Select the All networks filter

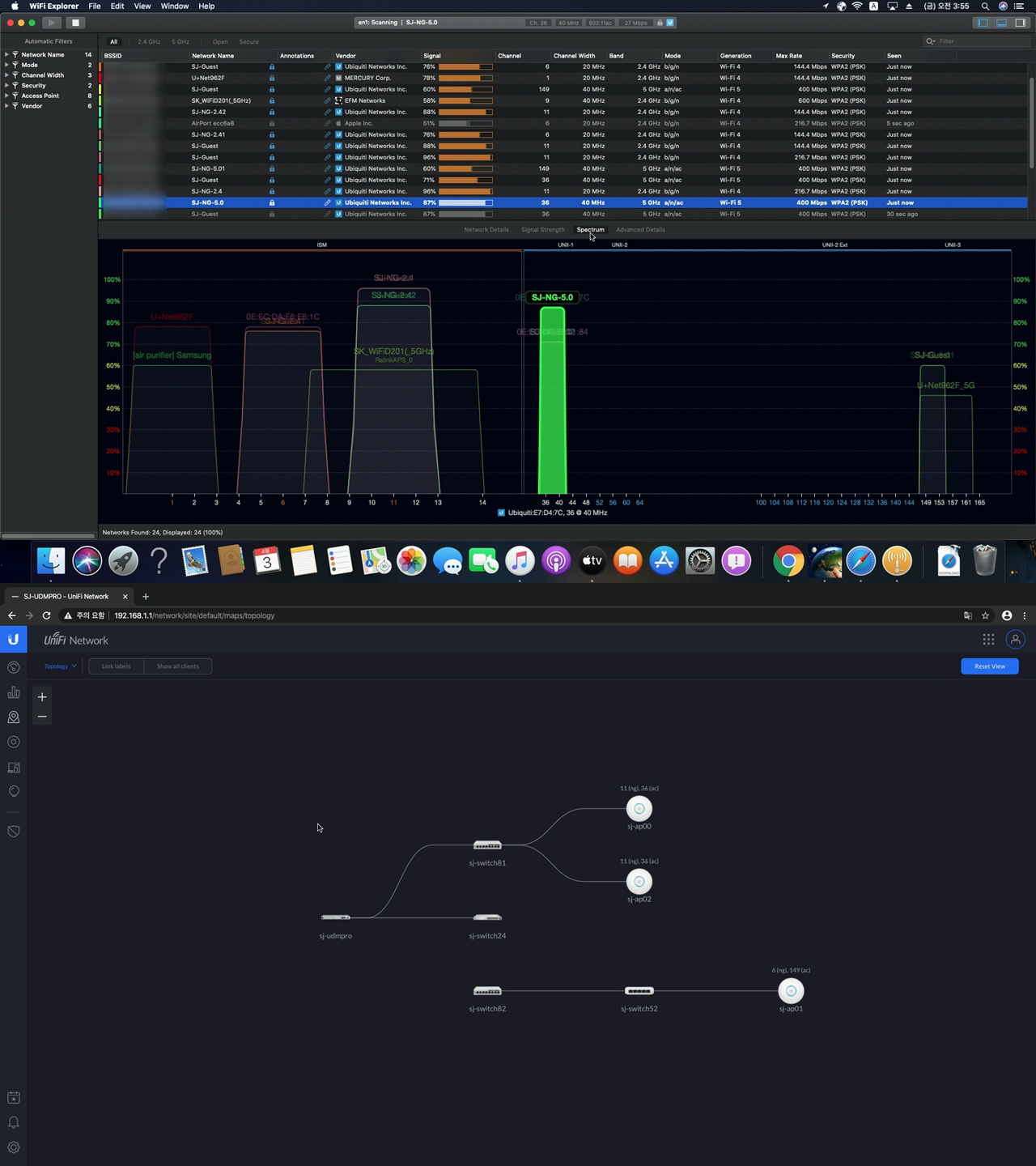(114, 41)
